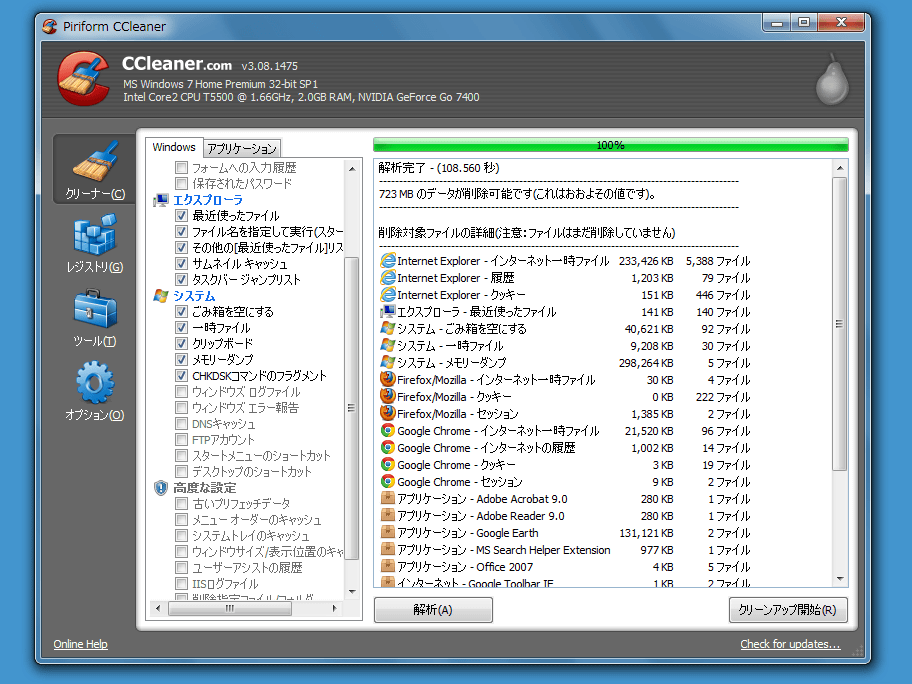Enable the フォームへの入力履歴 checkbox
The width and height of the screenshot is (912, 684).
coord(181,168)
